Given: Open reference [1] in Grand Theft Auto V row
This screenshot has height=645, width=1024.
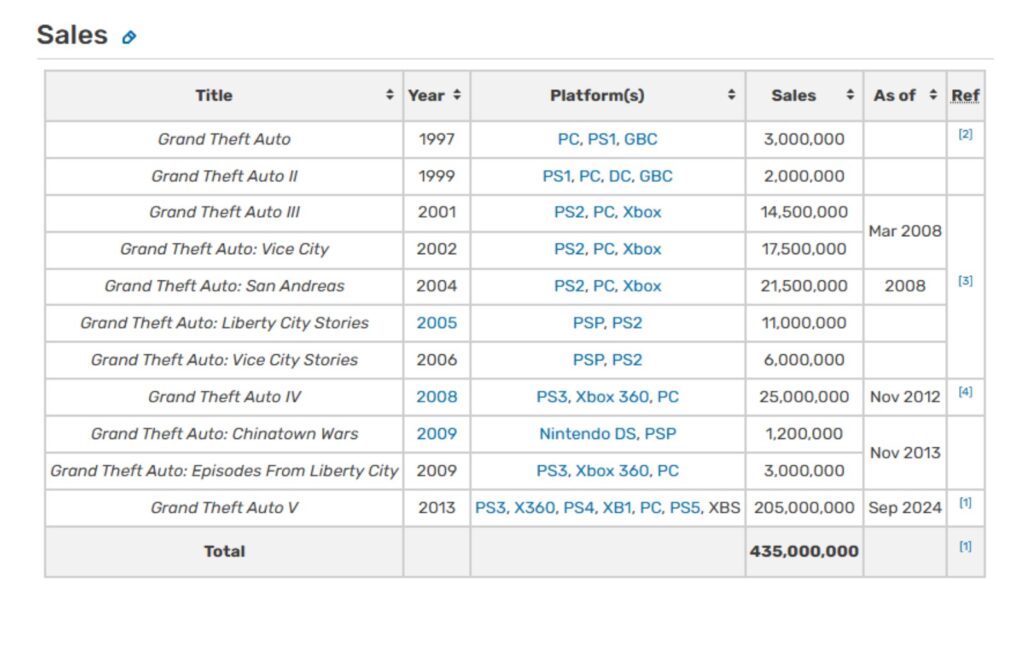Looking at the screenshot, I should (965, 503).
